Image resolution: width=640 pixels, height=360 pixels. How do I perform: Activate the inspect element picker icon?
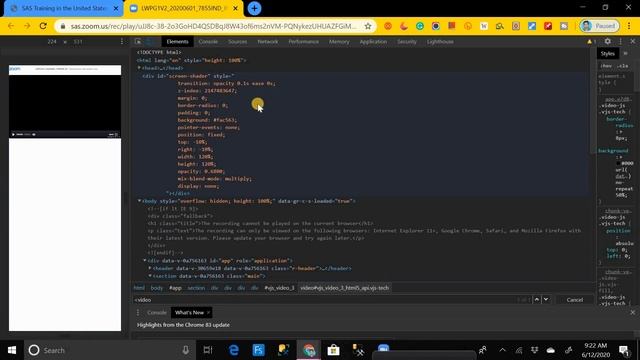point(138,41)
